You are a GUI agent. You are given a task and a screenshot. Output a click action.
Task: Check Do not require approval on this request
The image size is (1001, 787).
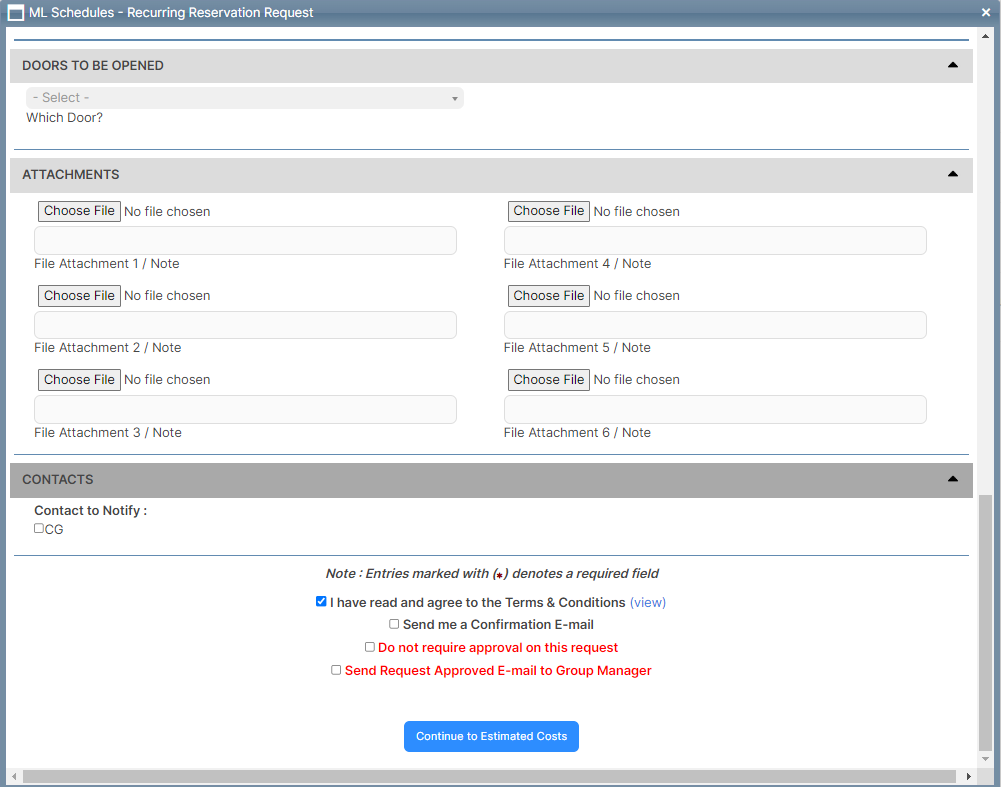[370, 647]
